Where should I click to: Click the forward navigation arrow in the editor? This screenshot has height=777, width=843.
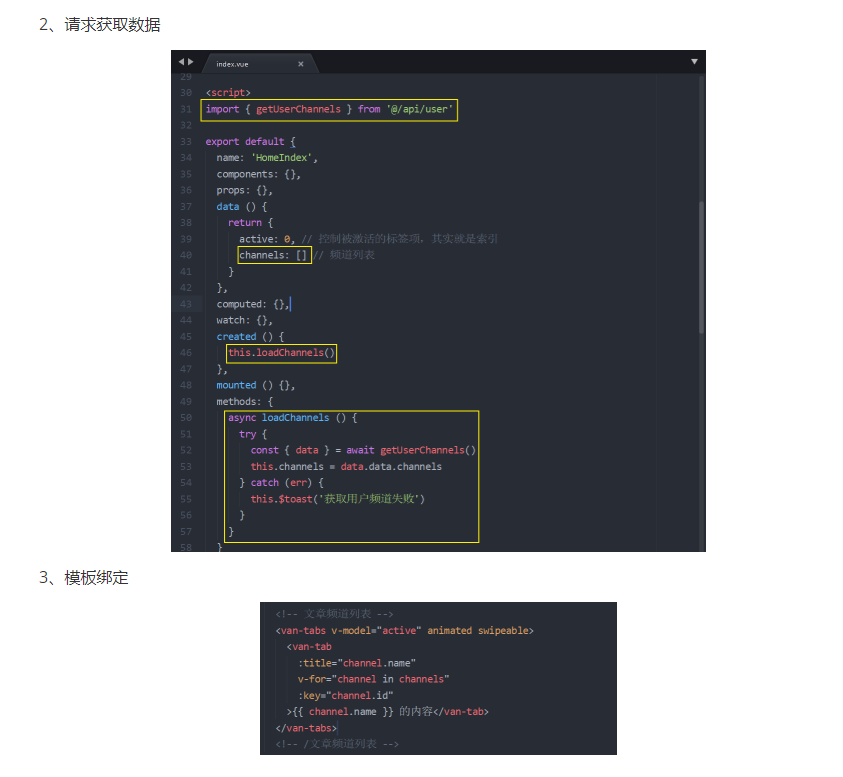tap(192, 62)
